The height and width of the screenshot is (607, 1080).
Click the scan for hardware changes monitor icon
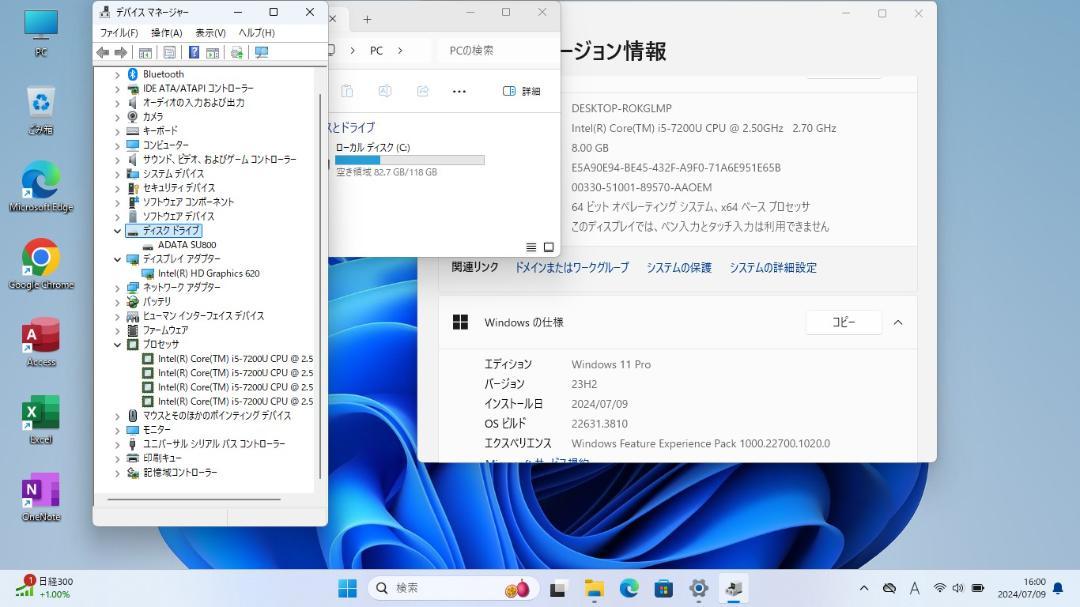[261, 52]
